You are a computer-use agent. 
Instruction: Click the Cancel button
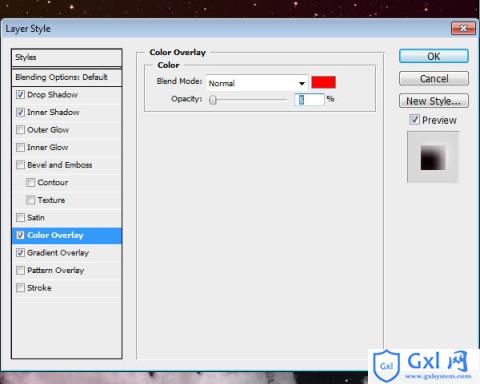[x=434, y=79]
